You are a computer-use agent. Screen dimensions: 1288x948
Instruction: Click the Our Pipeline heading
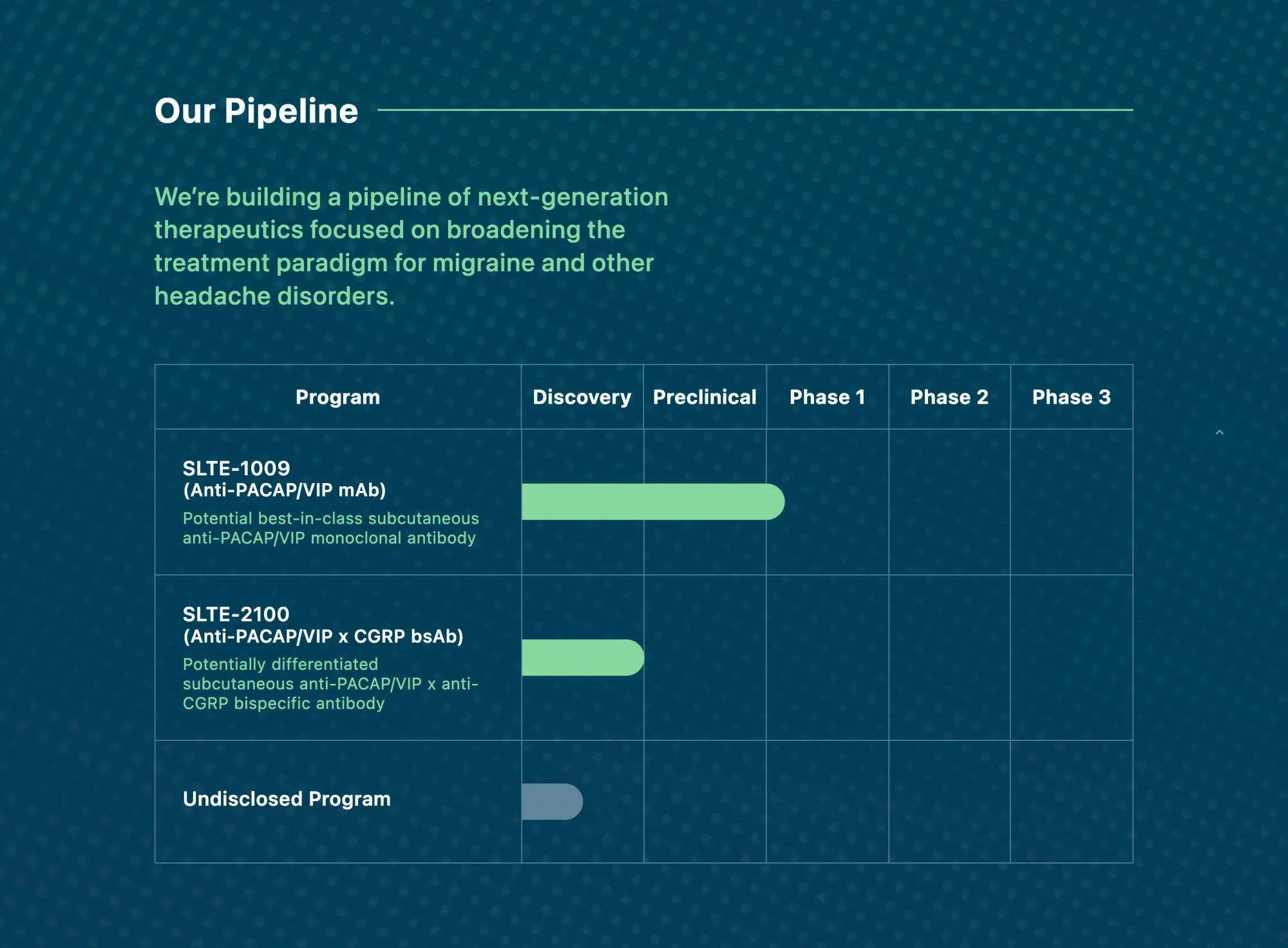[256, 111]
